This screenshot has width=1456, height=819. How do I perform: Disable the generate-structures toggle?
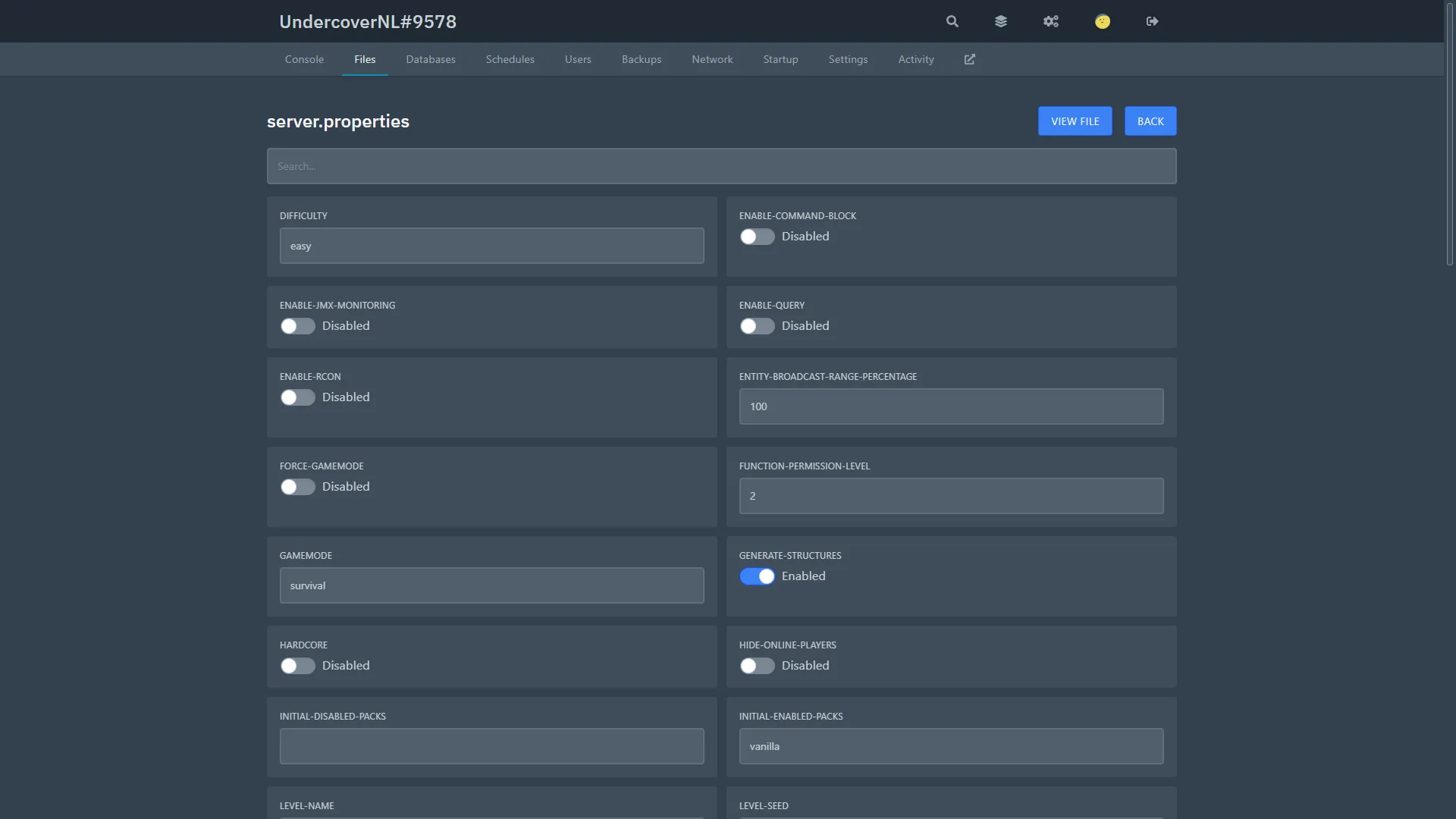[x=757, y=576]
